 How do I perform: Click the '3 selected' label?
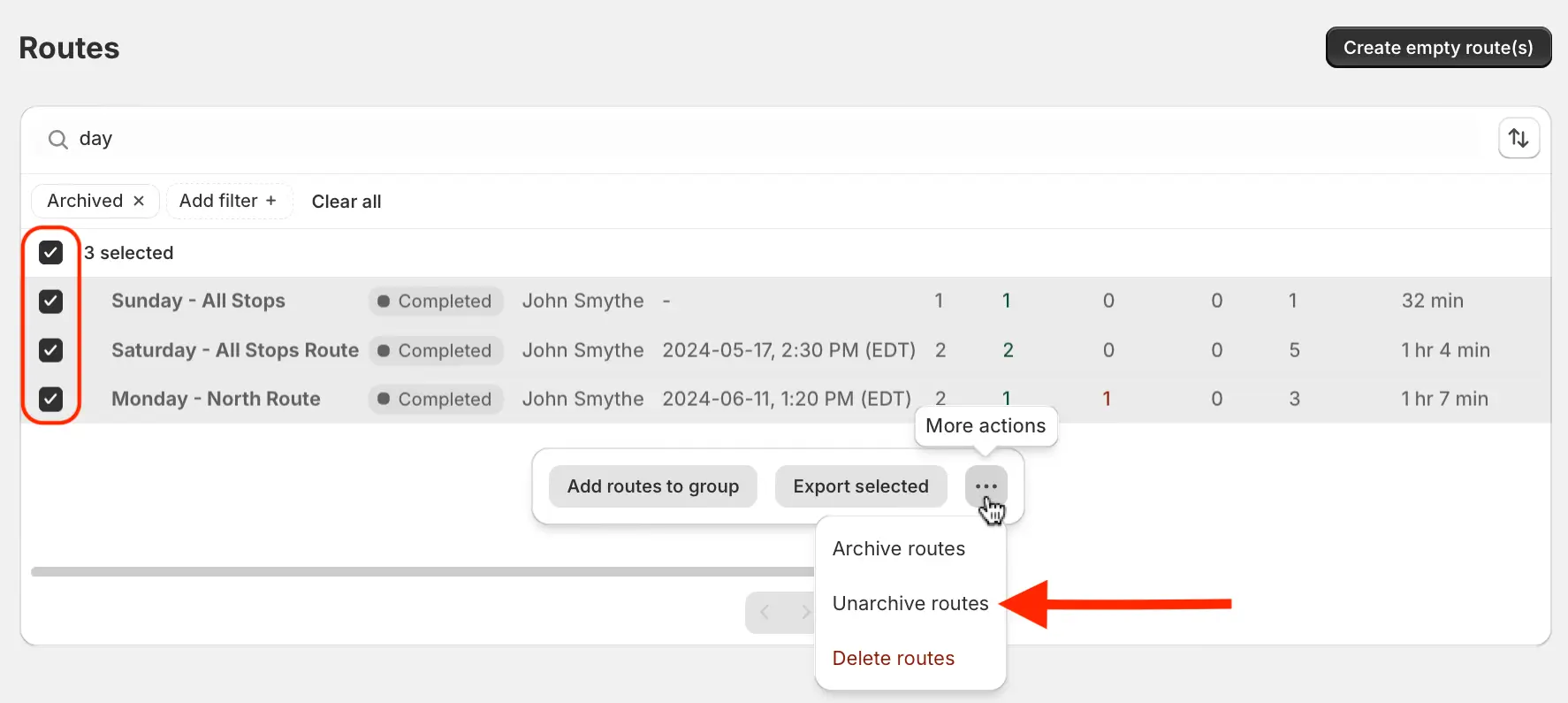[x=129, y=253]
